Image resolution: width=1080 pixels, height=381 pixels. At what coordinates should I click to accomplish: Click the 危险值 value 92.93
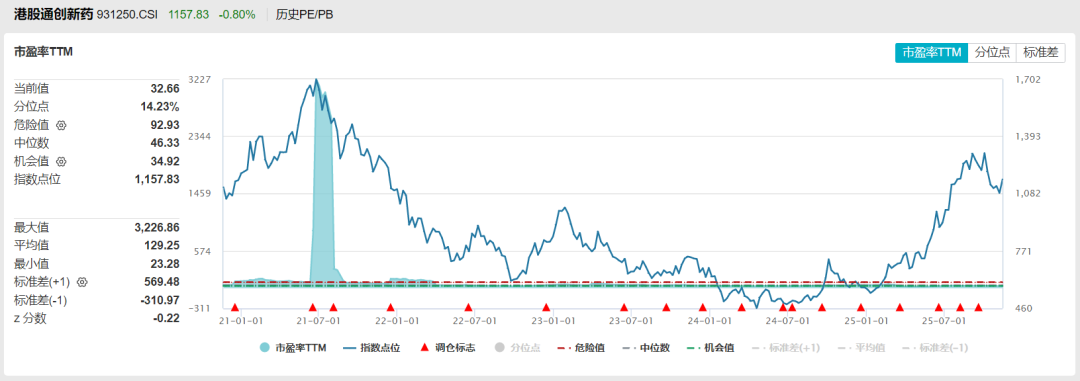point(165,125)
